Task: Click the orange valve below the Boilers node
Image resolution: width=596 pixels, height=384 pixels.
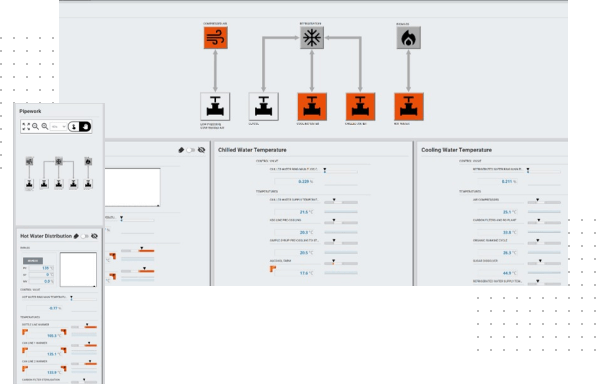Action: (x=409, y=106)
